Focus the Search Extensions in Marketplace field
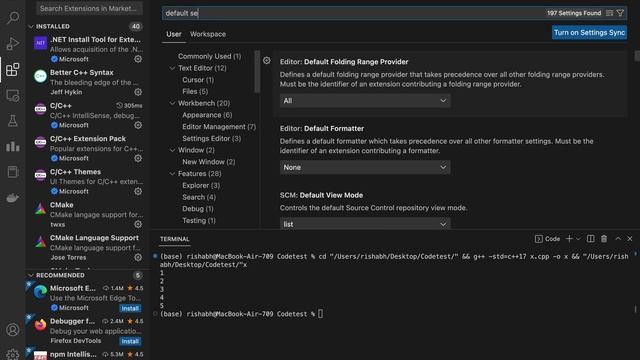The width and height of the screenshot is (640, 360). 89,8
